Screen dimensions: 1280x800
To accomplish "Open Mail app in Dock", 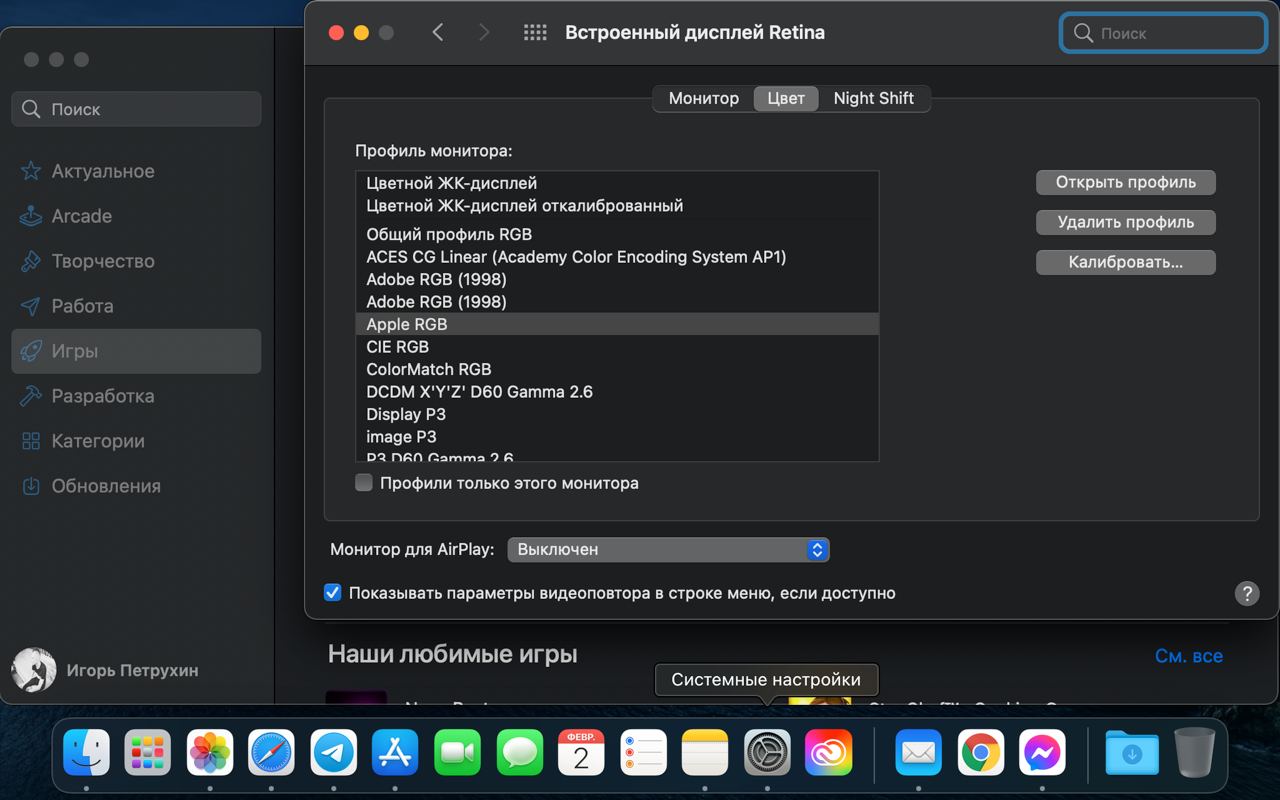I will point(918,752).
